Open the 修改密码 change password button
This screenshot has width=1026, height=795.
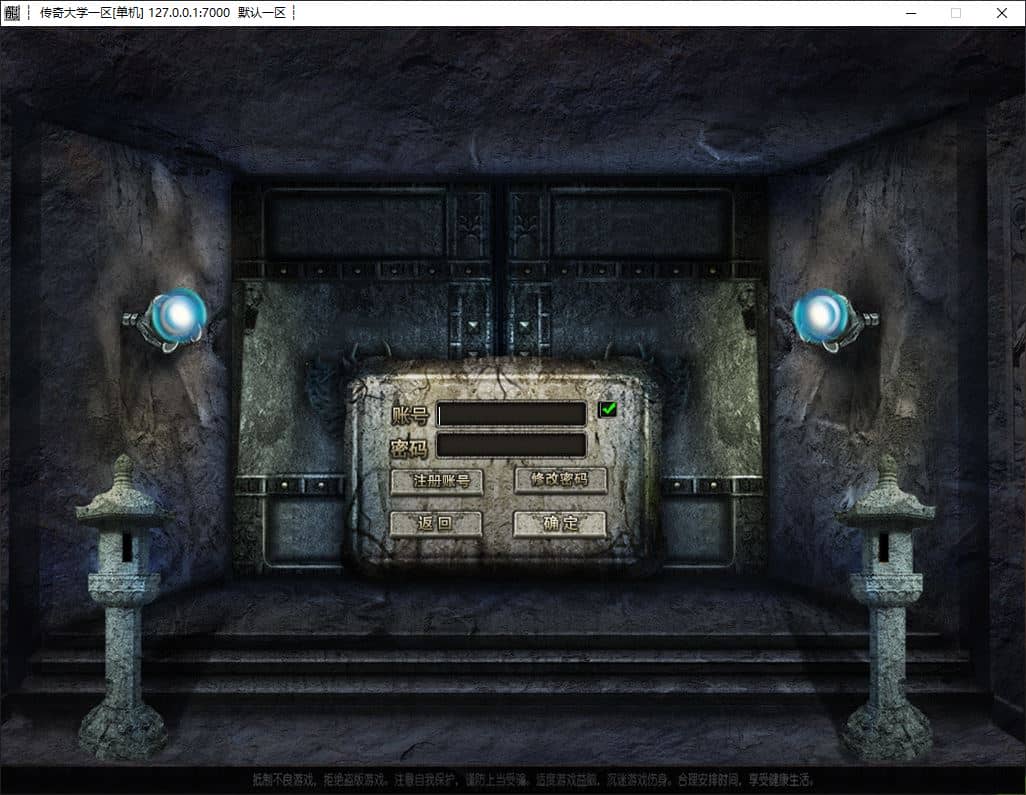click(560, 480)
